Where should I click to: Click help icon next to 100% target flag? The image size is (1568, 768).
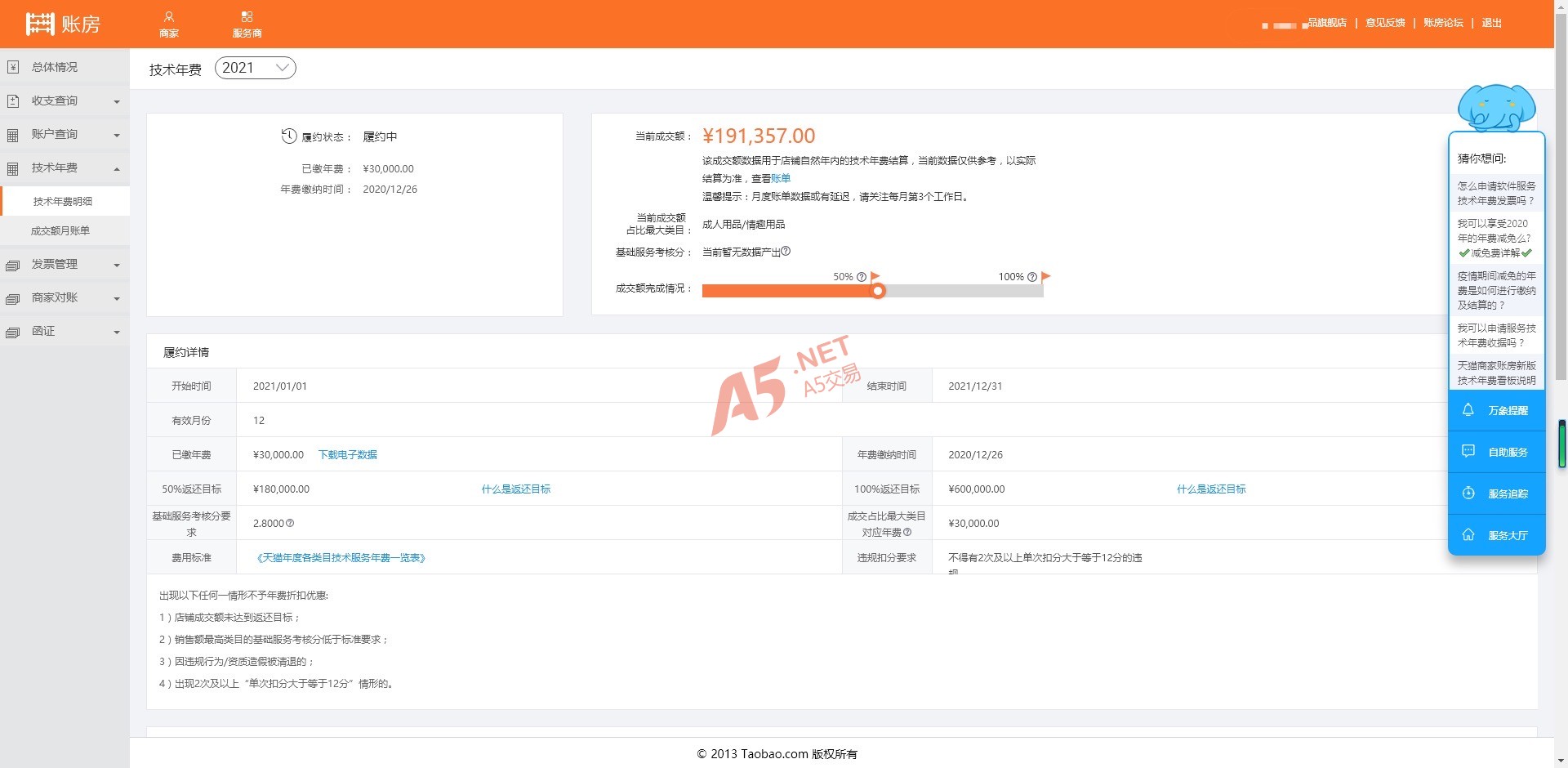1032,277
